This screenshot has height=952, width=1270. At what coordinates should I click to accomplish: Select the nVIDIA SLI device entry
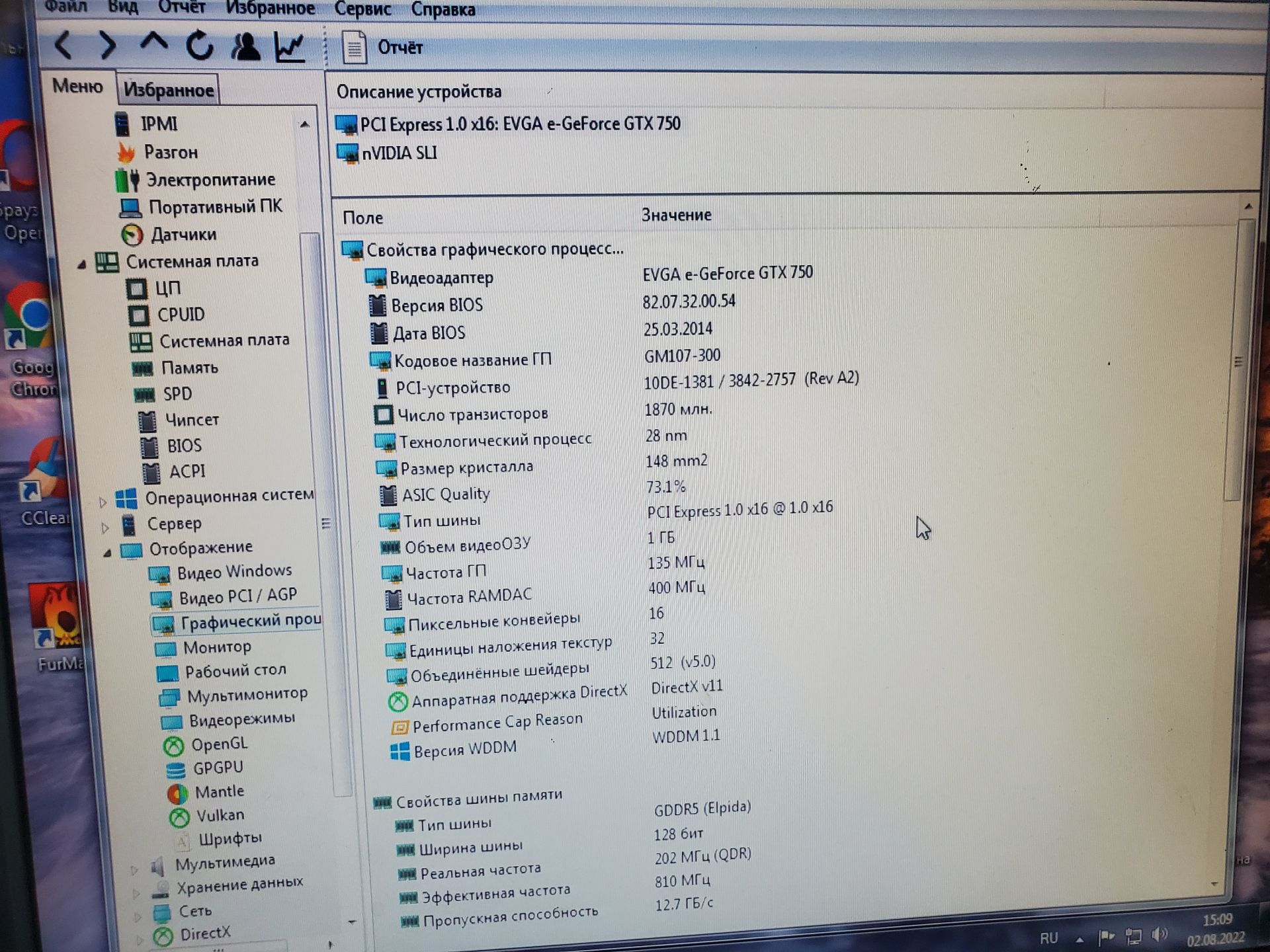pyautogui.click(x=387, y=153)
